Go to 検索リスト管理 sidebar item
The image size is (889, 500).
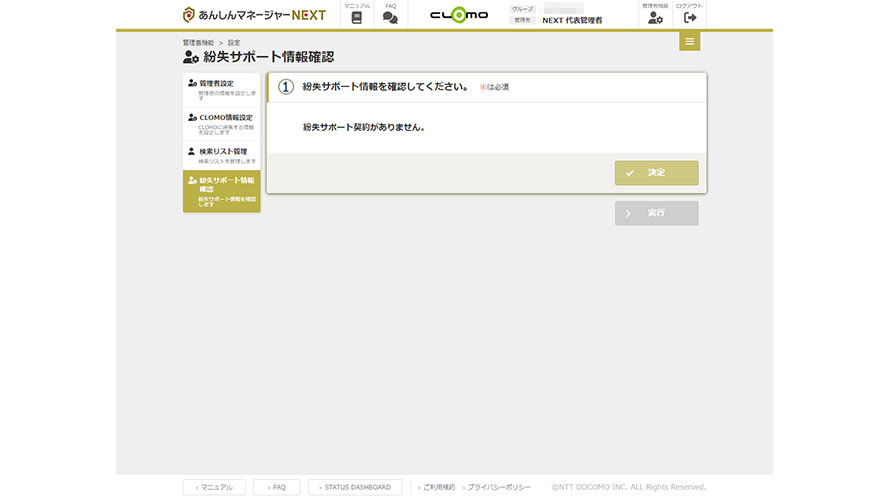click(221, 155)
